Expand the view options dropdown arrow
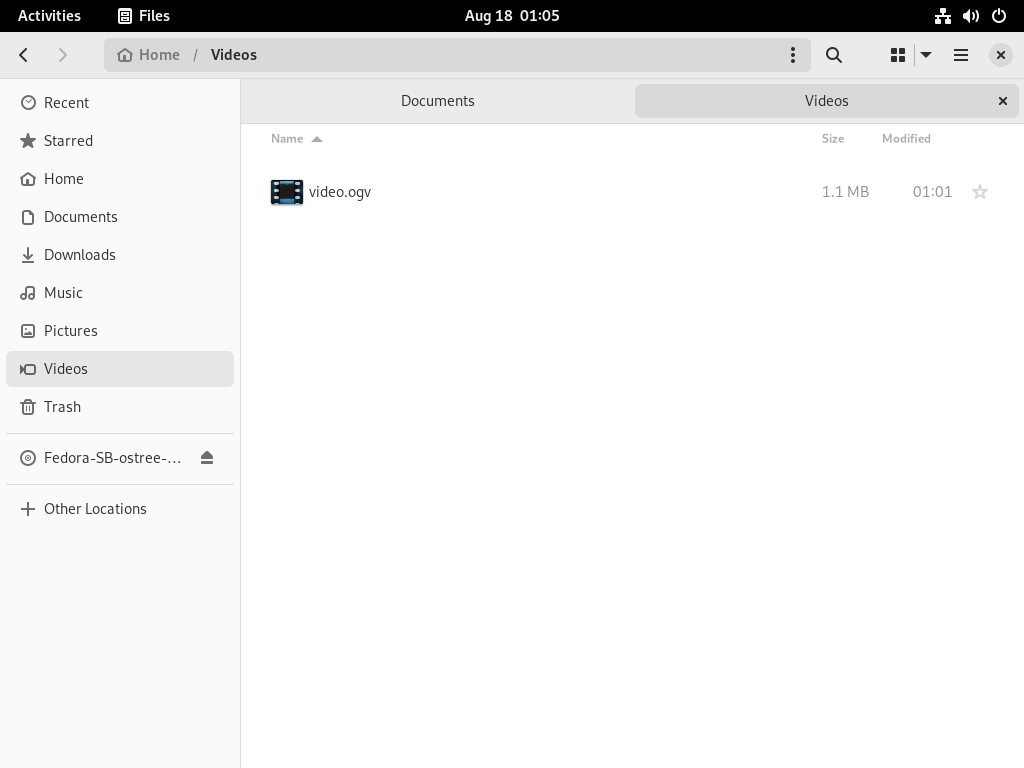Image resolution: width=1024 pixels, height=768 pixels. click(925, 55)
